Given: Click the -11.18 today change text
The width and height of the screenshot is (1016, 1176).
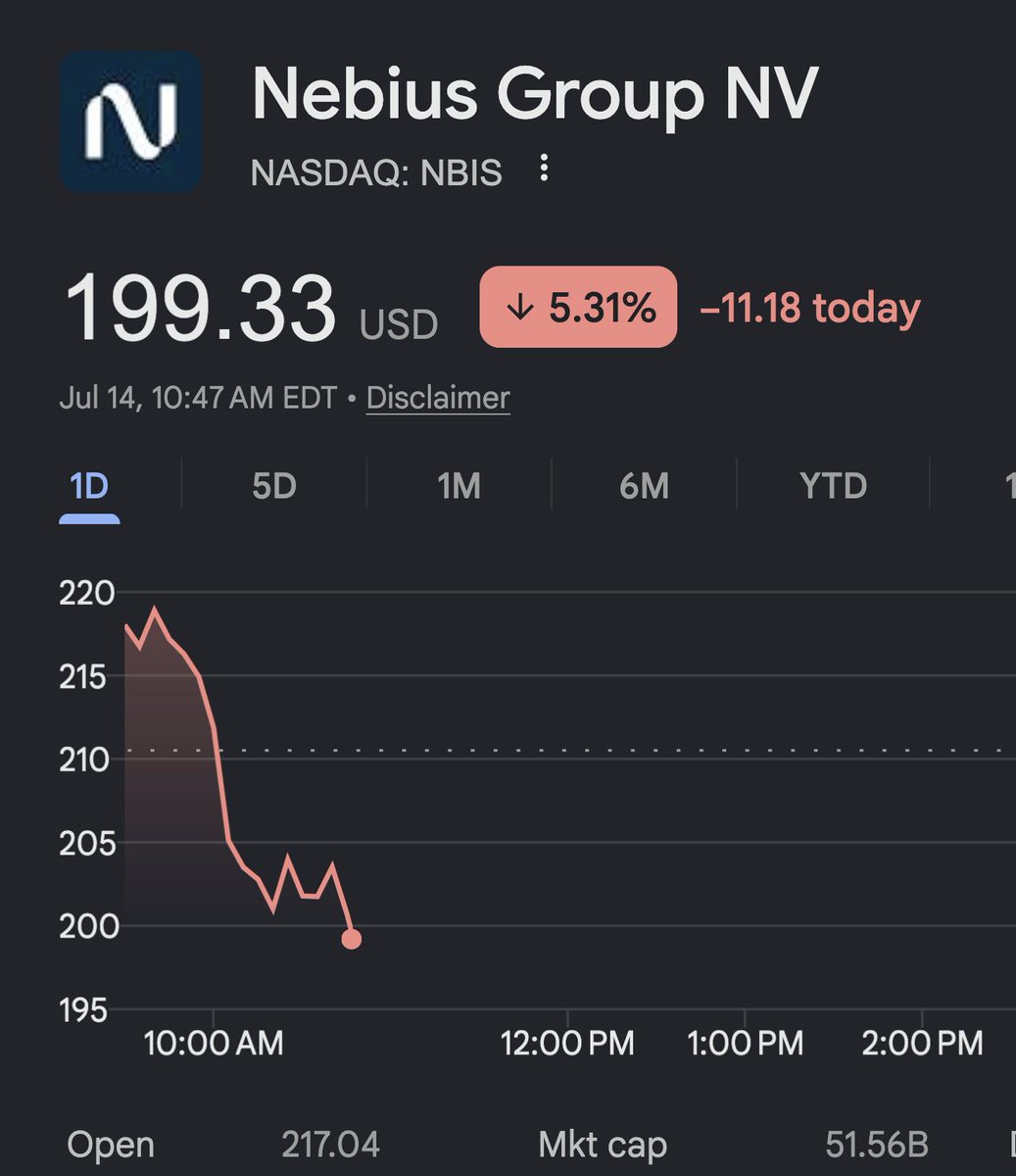Looking at the screenshot, I should pyautogui.click(x=809, y=309).
